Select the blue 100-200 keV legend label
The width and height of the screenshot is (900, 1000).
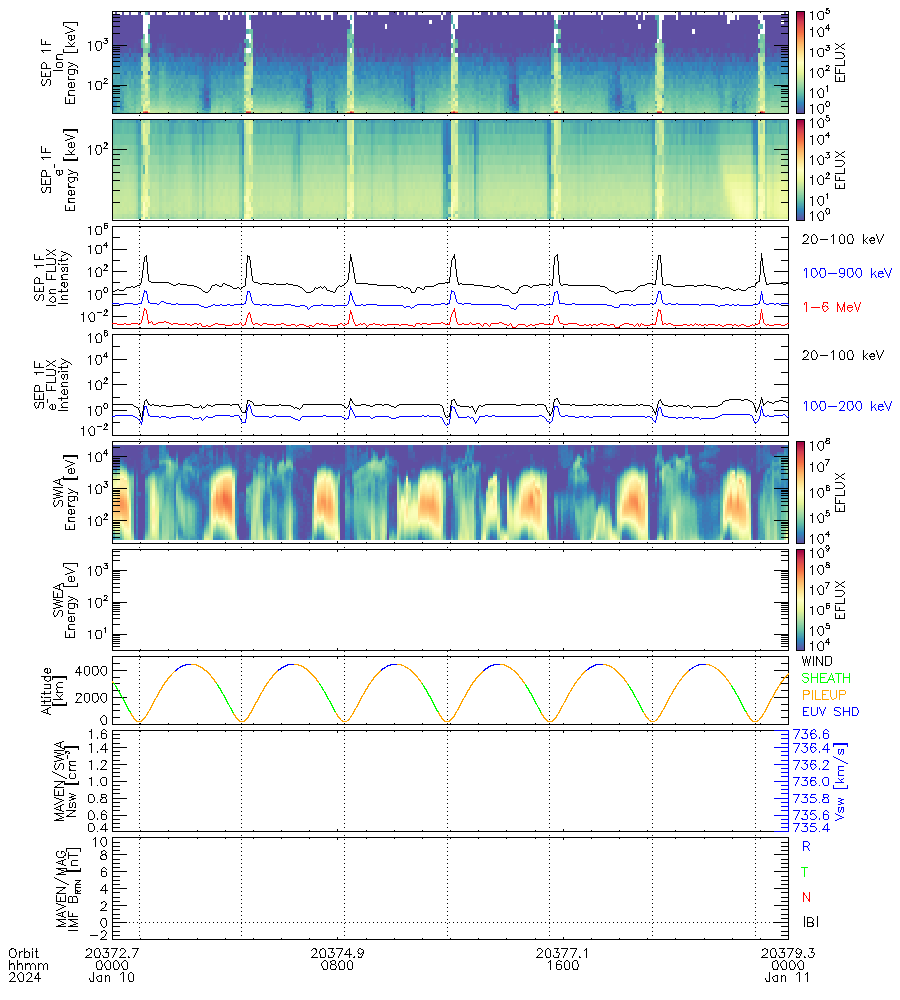(838, 406)
